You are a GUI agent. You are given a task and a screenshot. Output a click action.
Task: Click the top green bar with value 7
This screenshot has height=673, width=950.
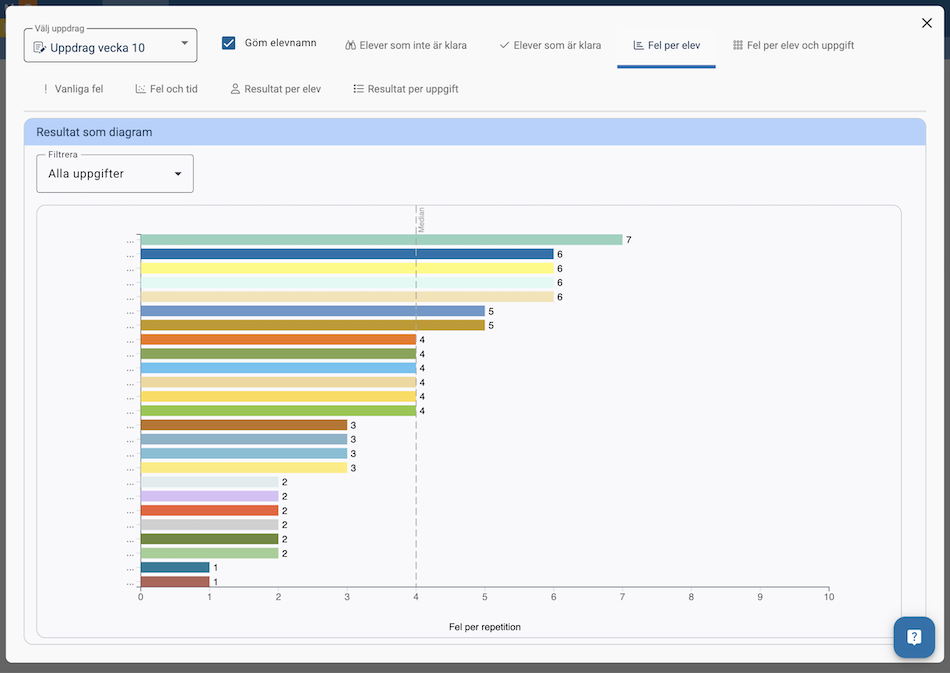coord(380,240)
